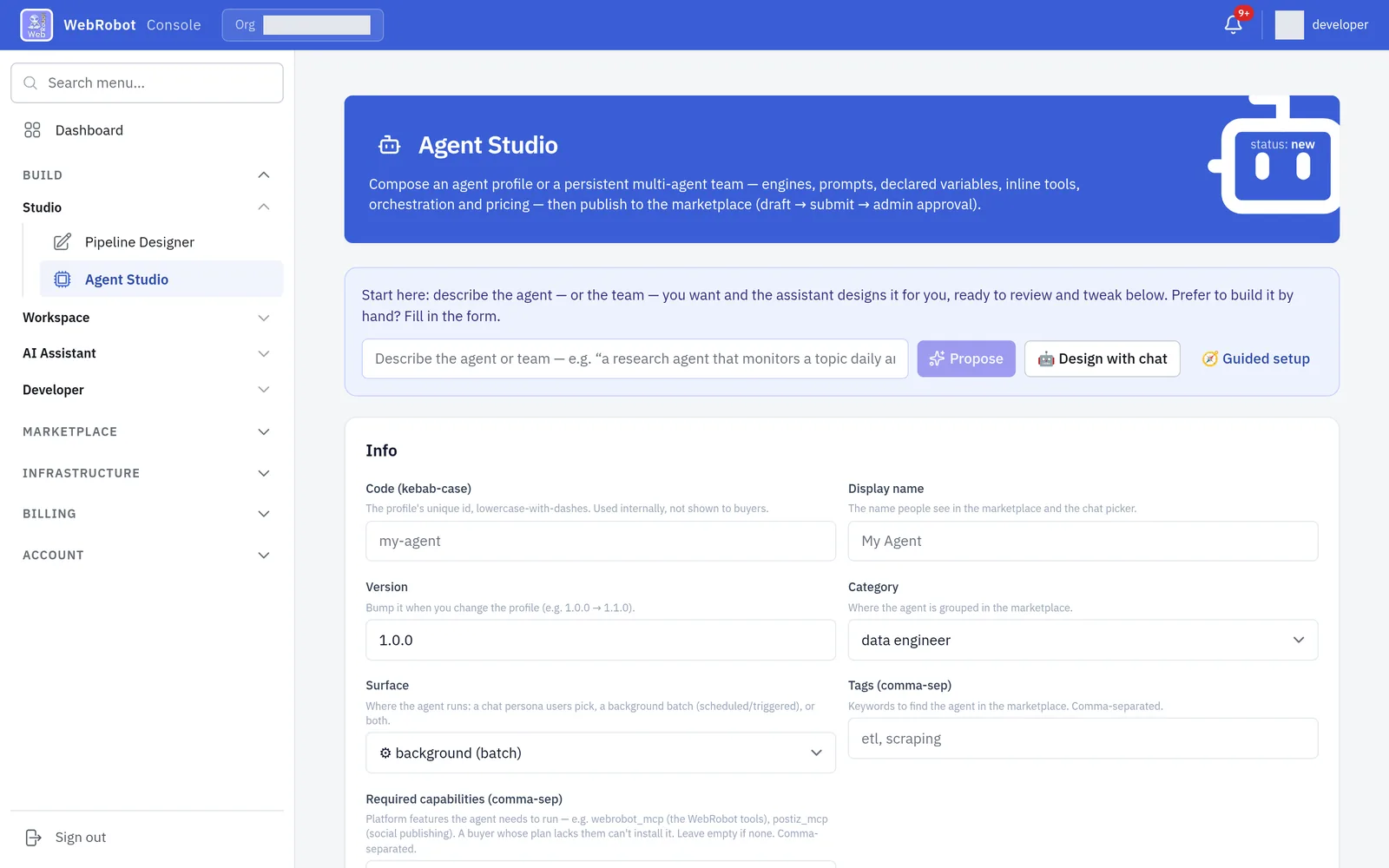Click the Version field showing 1.0.0

click(600, 640)
